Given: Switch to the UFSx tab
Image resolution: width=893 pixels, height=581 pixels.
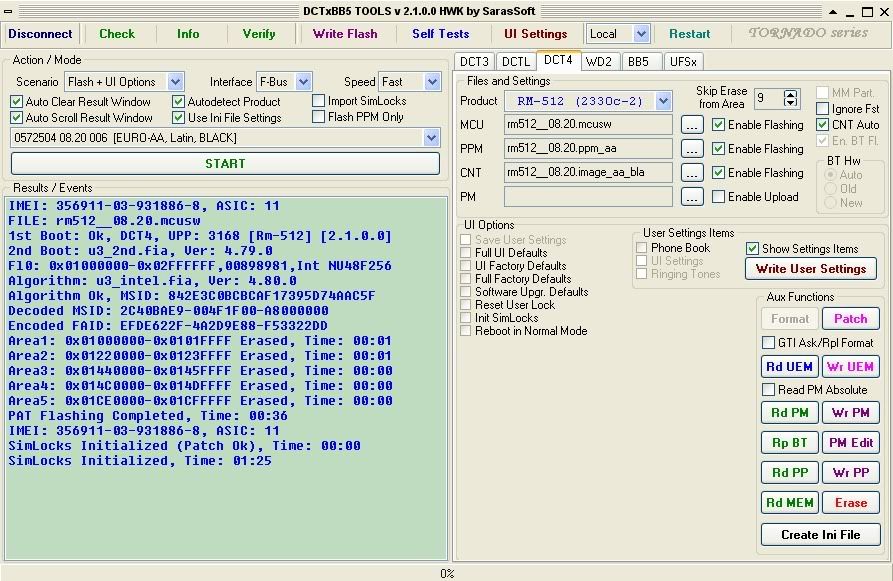Looking at the screenshot, I should [683, 62].
